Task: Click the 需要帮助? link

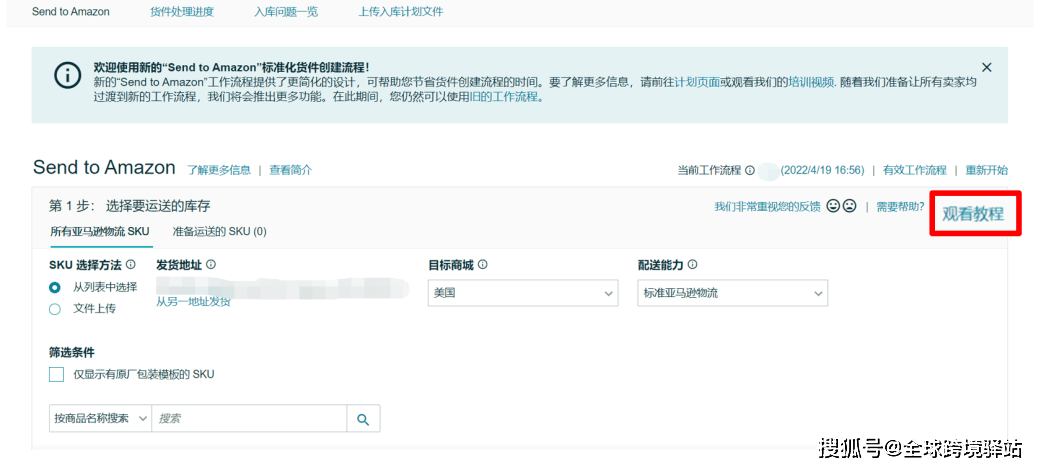Action: pos(900,207)
